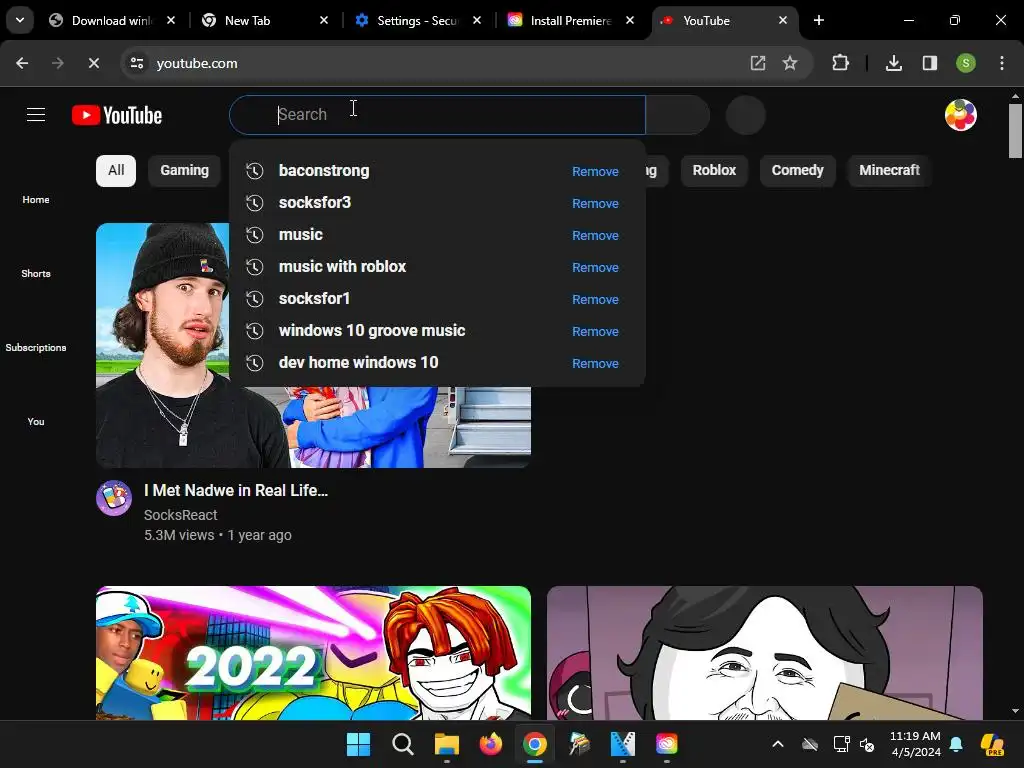1024x768 pixels.
Task: Open SocksReact channel avatar
Action: (x=114, y=498)
